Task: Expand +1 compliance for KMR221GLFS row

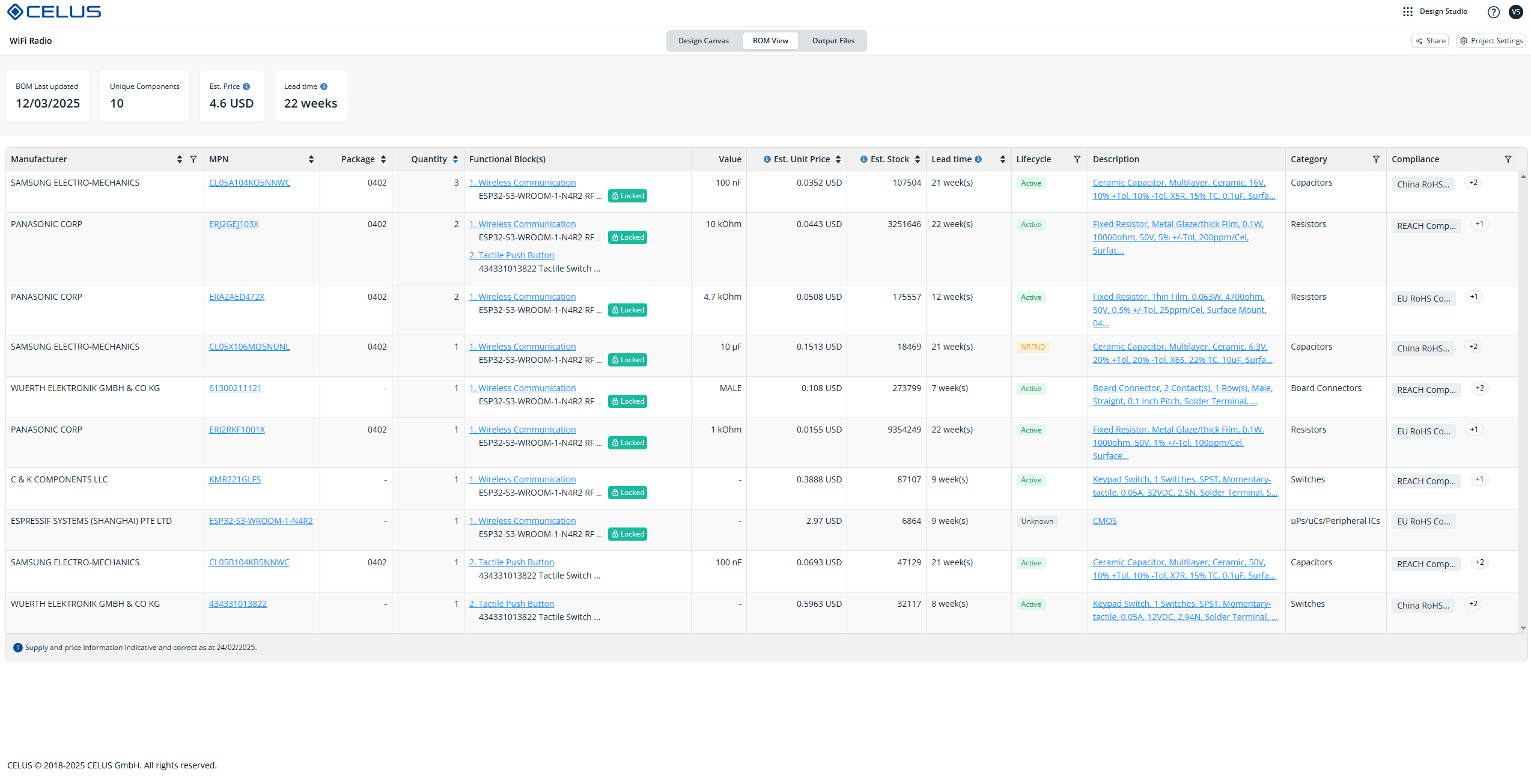Action: tap(1480, 480)
